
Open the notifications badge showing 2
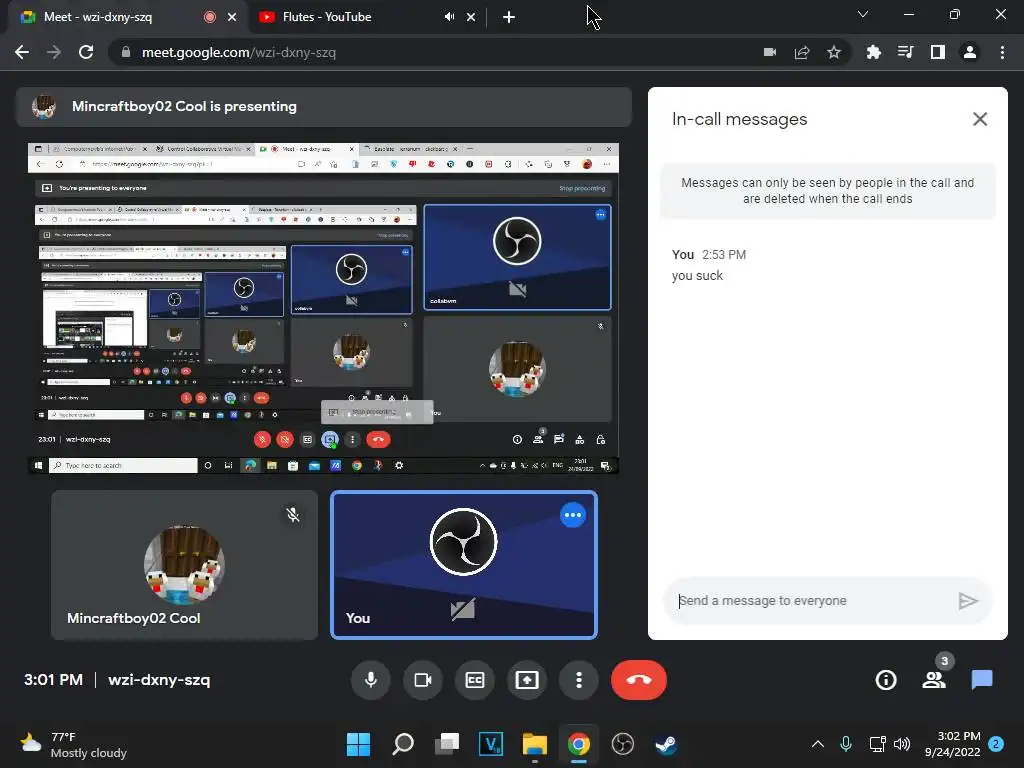pyautogui.click(x=996, y=744)
